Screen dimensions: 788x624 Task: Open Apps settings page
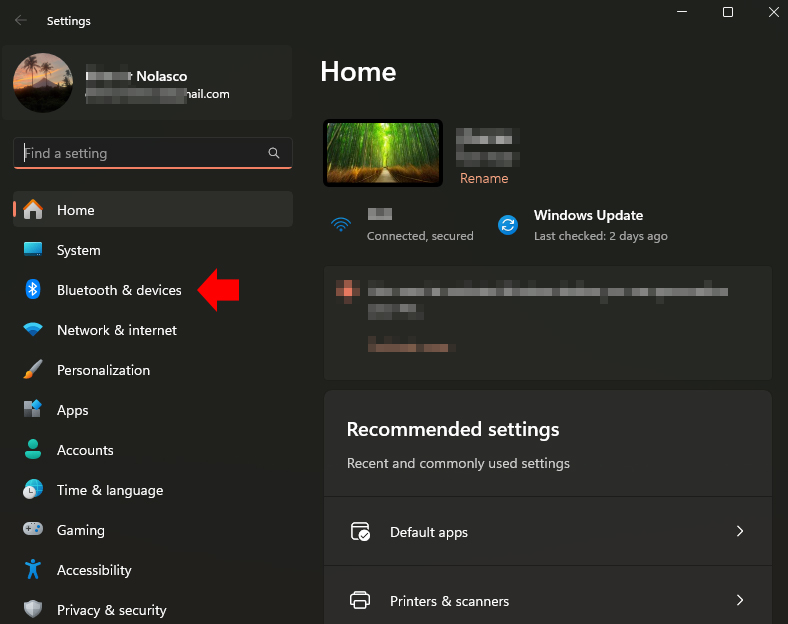[x=153, y=410]
